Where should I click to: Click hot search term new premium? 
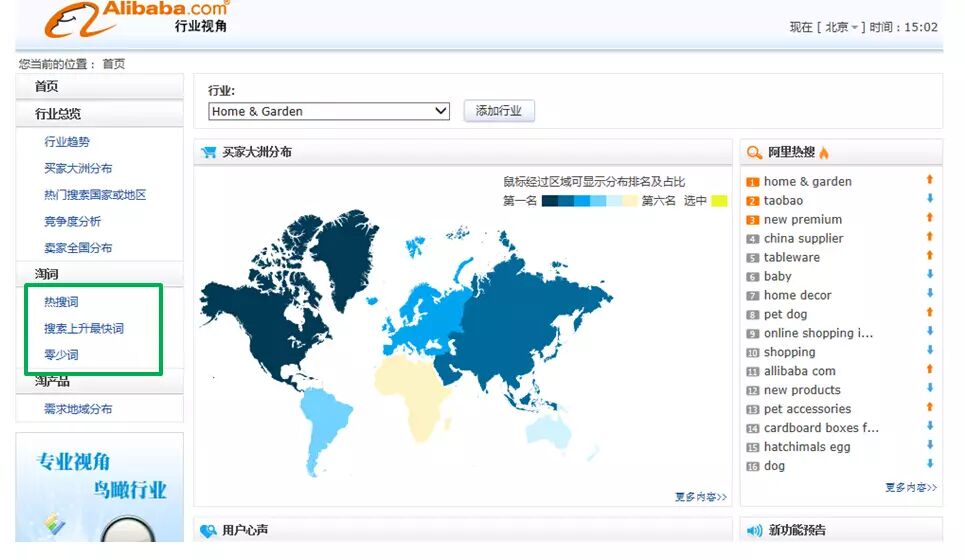(x=803, y=220)
